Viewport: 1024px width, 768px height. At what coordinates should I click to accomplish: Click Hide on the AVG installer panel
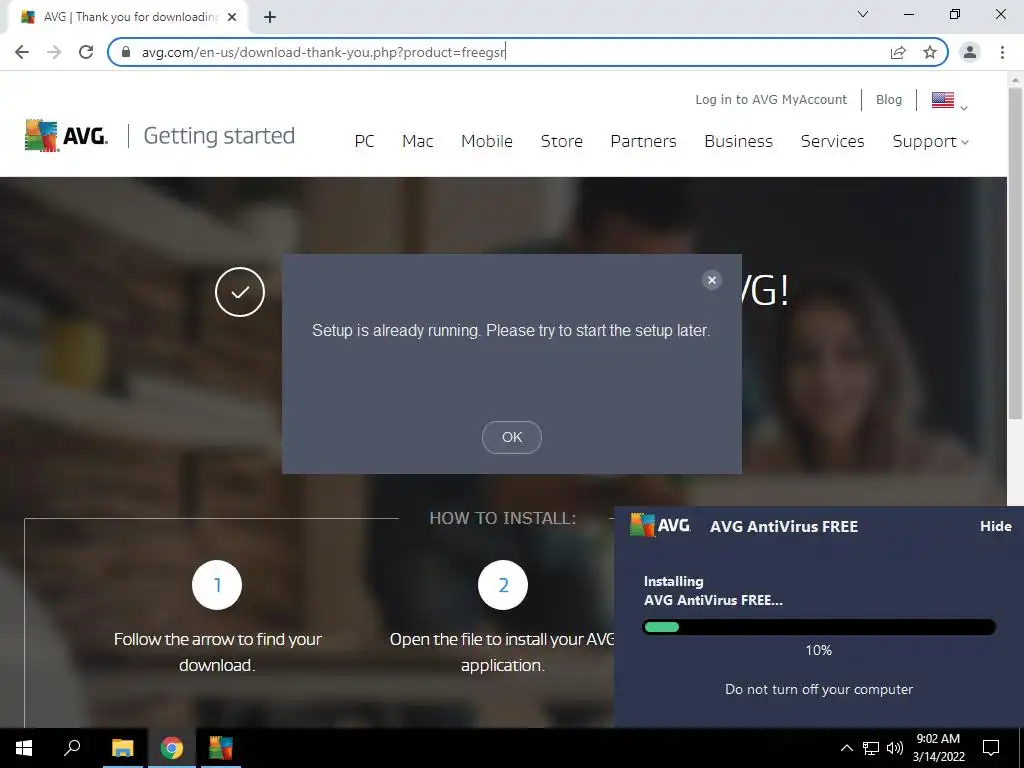pyautogui.click(x=996, y=526)
